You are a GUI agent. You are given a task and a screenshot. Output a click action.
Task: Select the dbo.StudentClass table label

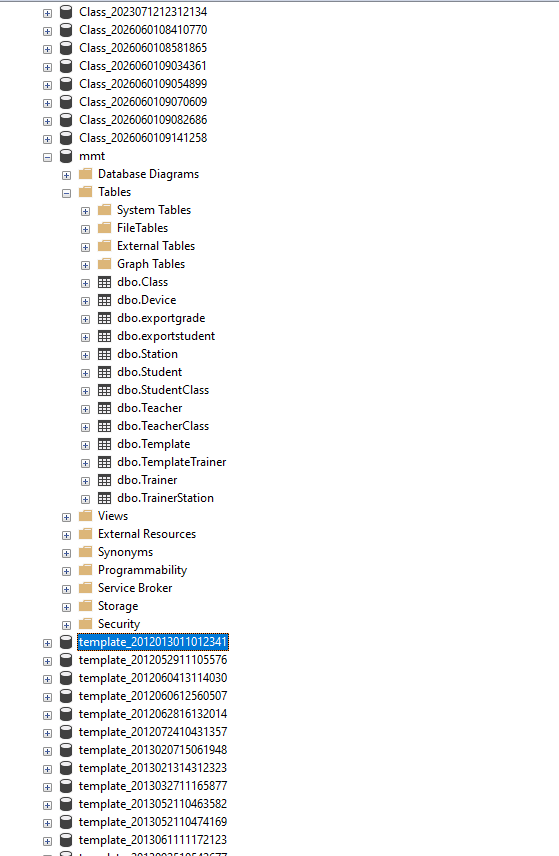(163, 390)
